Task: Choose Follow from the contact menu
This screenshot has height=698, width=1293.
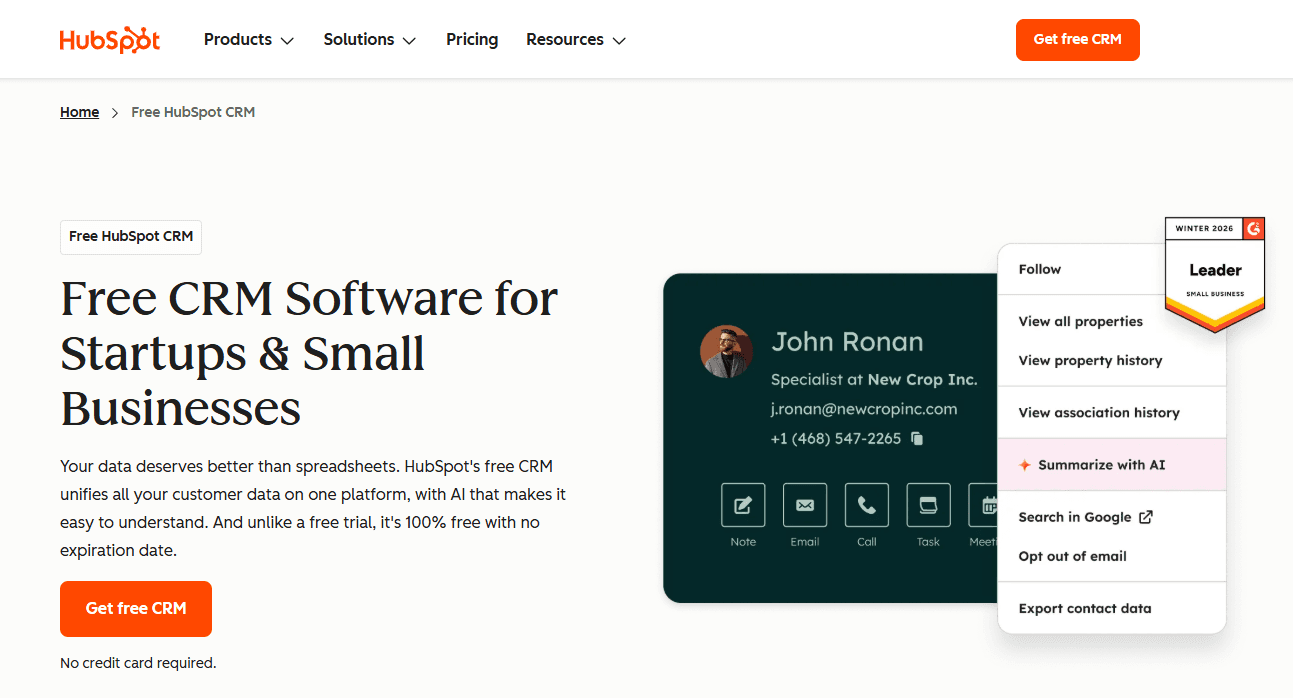Action: (x=1040, y=269)
